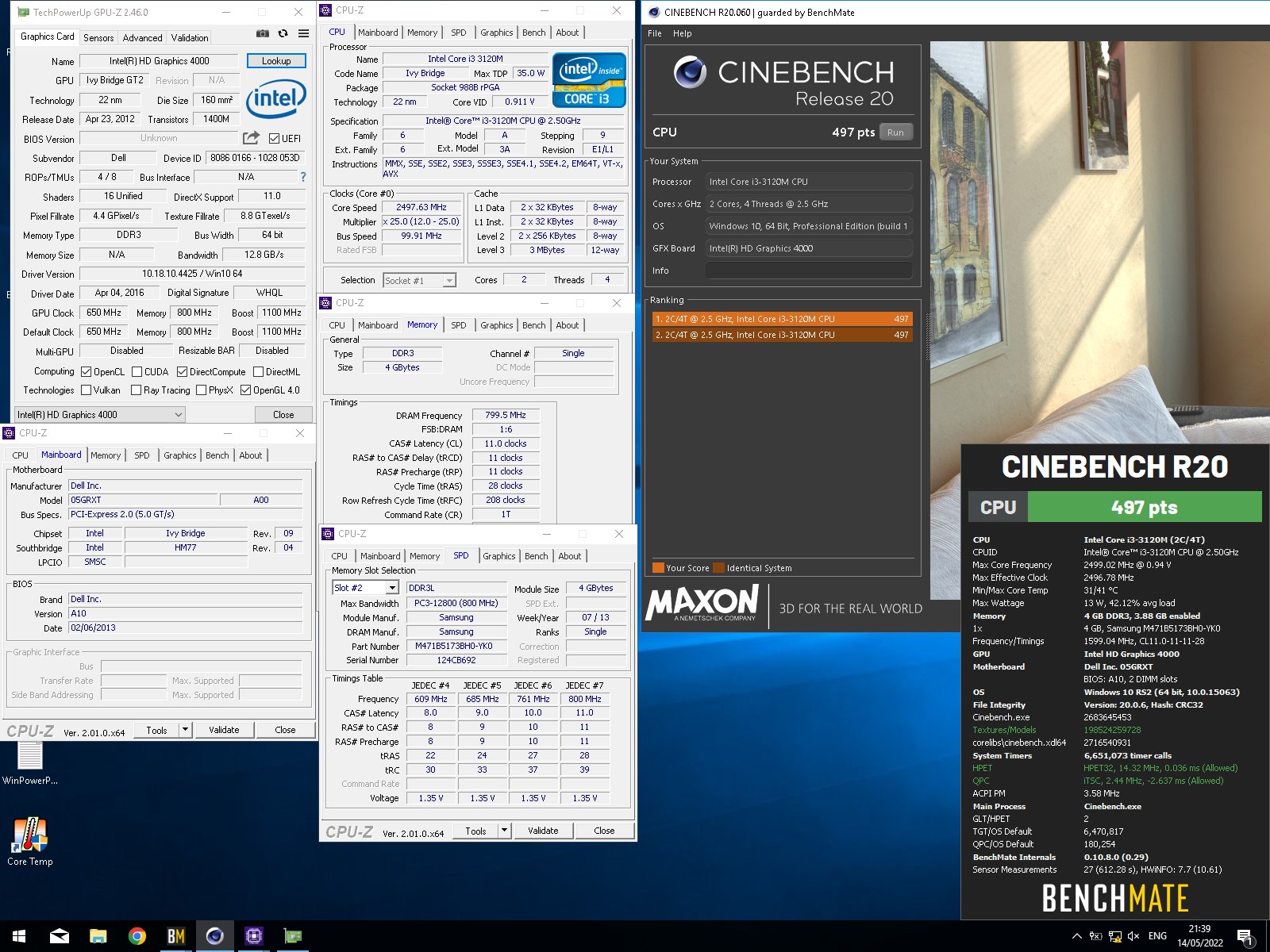Viewport: 1270px width, 952px height.
Task: Open the notification center icon
Action: 1245,937
